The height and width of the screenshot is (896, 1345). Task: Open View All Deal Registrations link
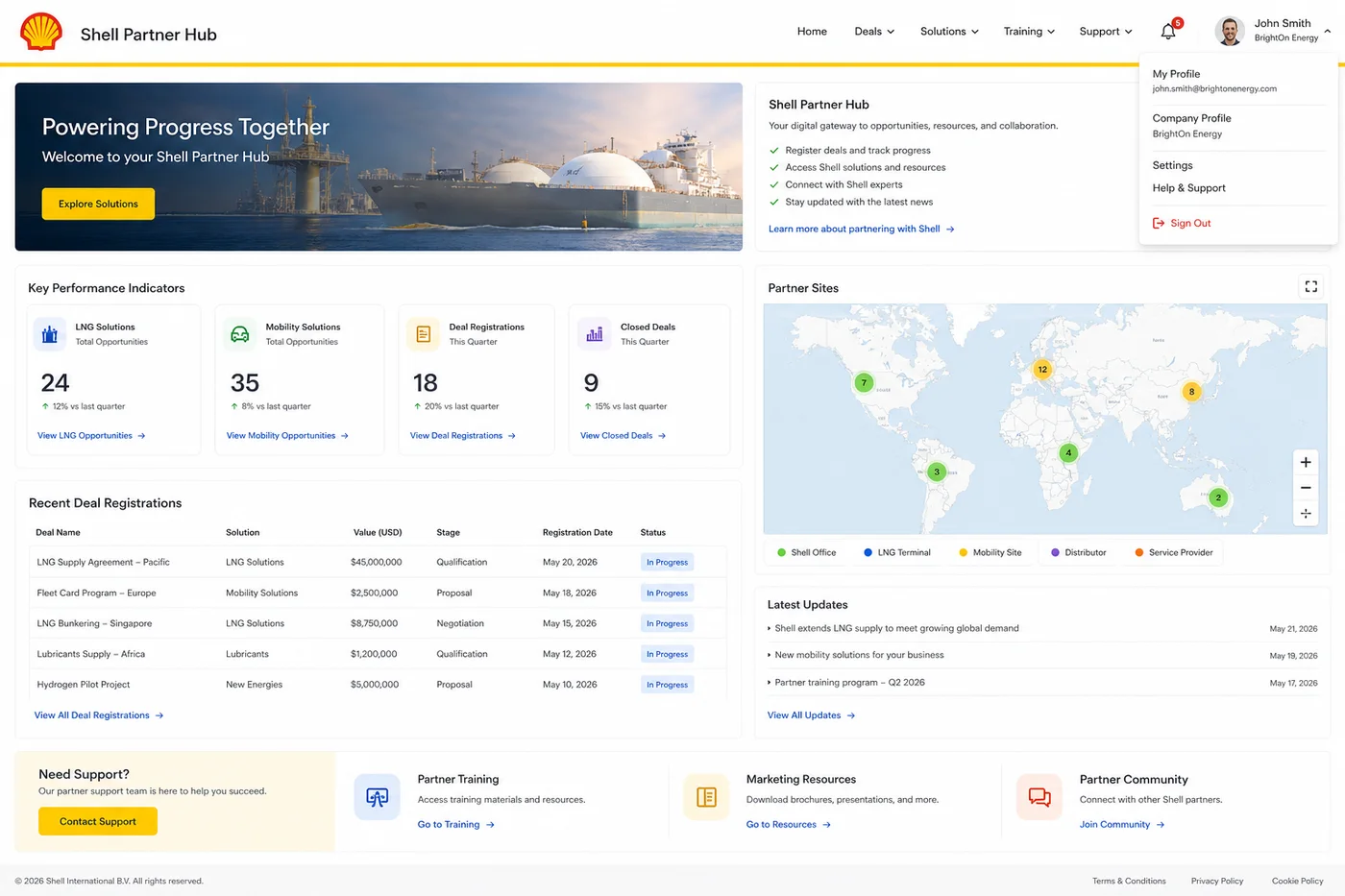[99, 715]
